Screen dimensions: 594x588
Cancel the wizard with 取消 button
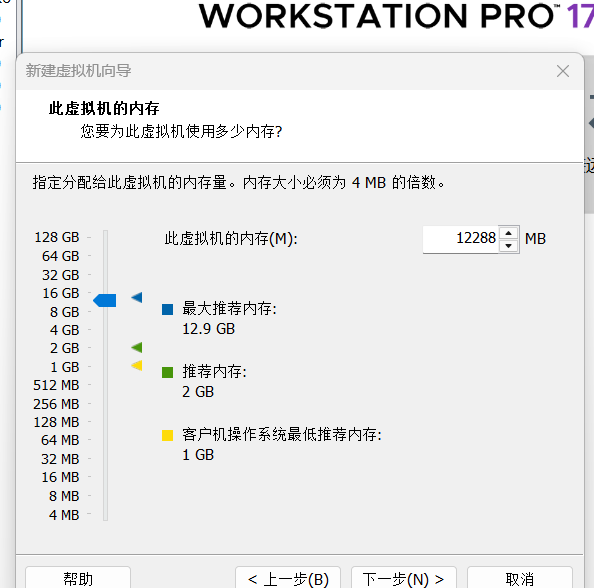(x=520, y=578)
